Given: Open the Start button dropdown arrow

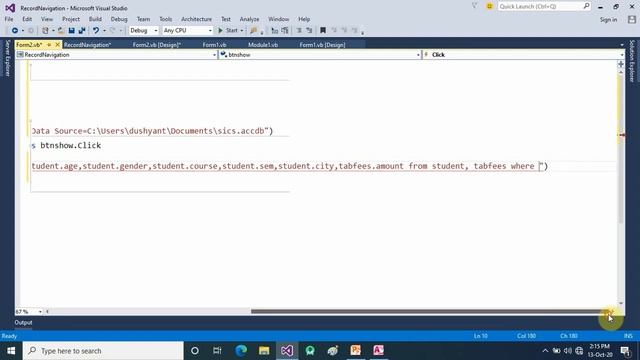Looking at the screenshot, I should (242, 31).
